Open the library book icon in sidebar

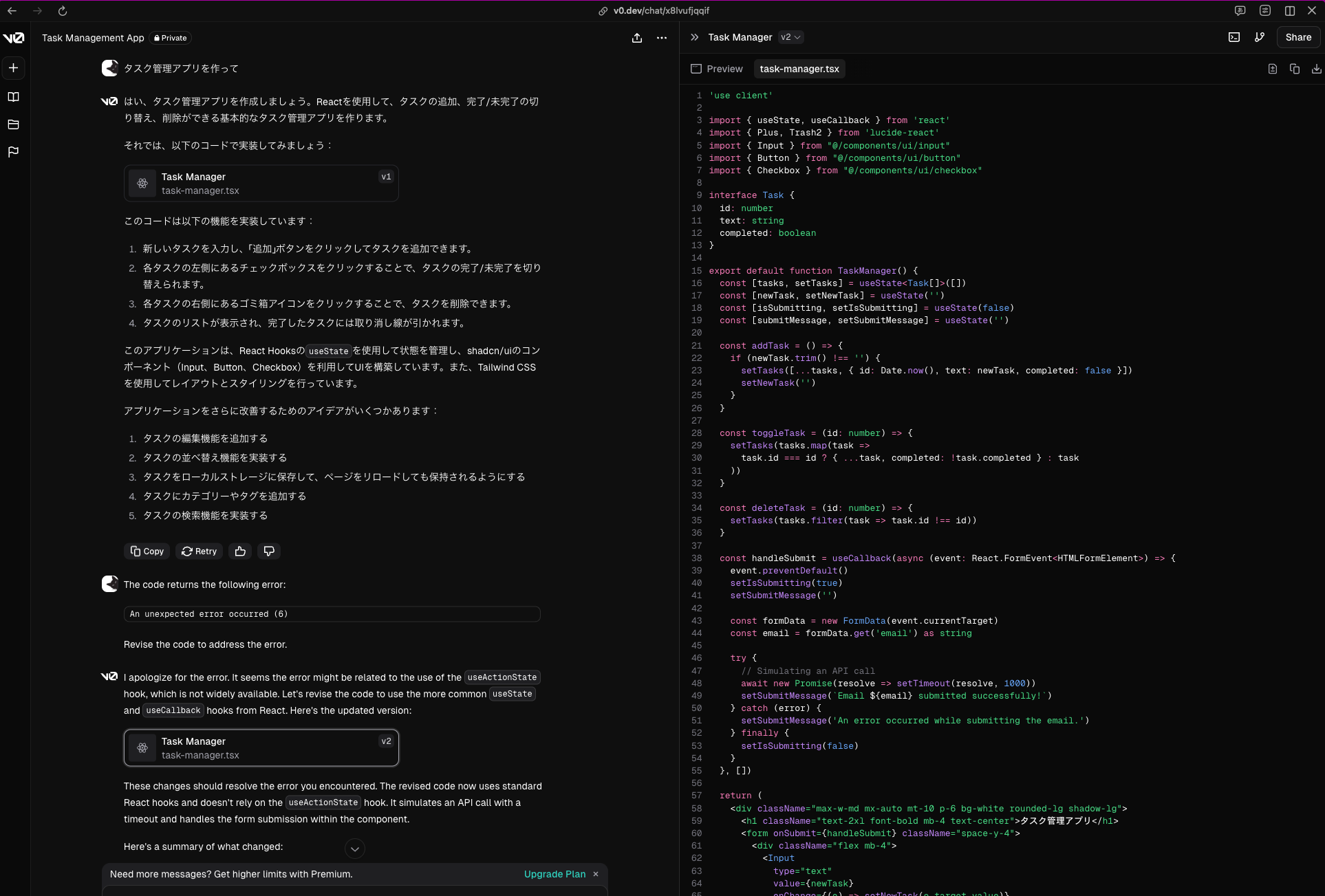pyautogui.click(x=13, y=97)
